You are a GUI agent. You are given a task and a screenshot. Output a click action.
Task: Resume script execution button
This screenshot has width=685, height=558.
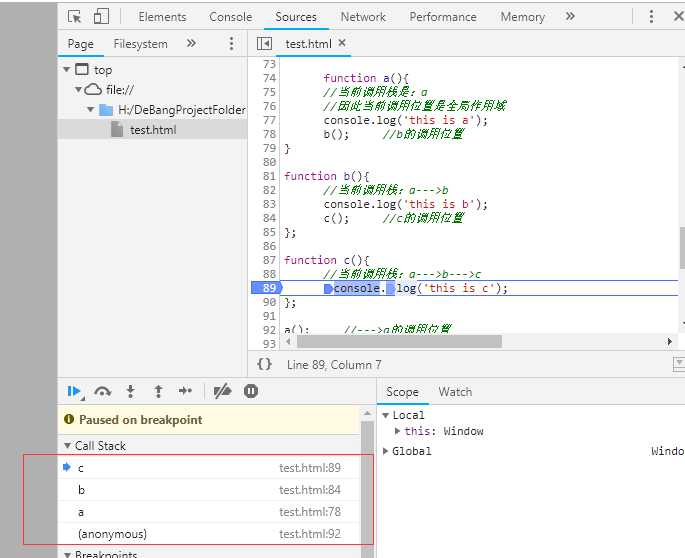click(74, 392)
